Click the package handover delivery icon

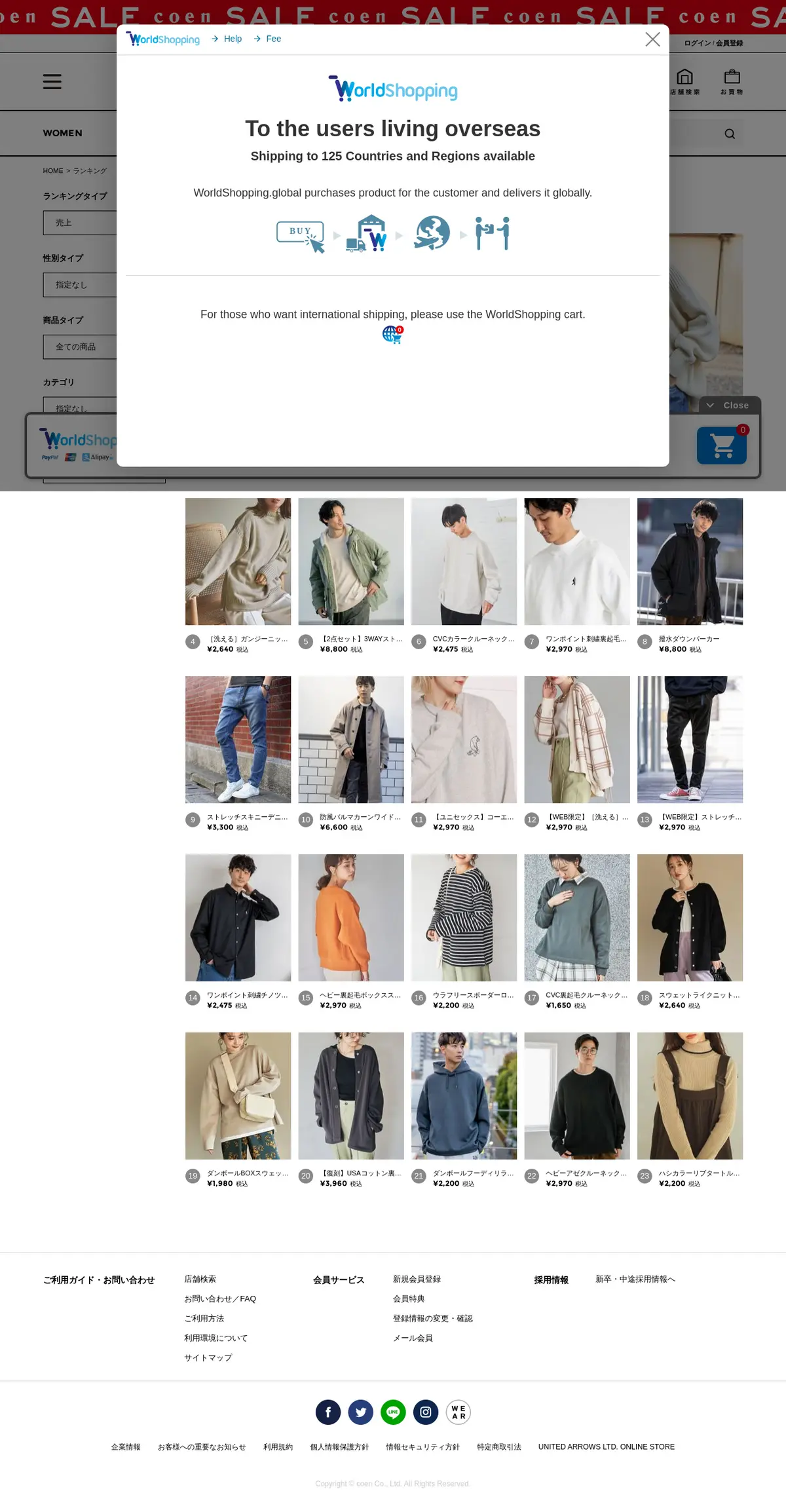pyautogui.click(x=493, y=233)
